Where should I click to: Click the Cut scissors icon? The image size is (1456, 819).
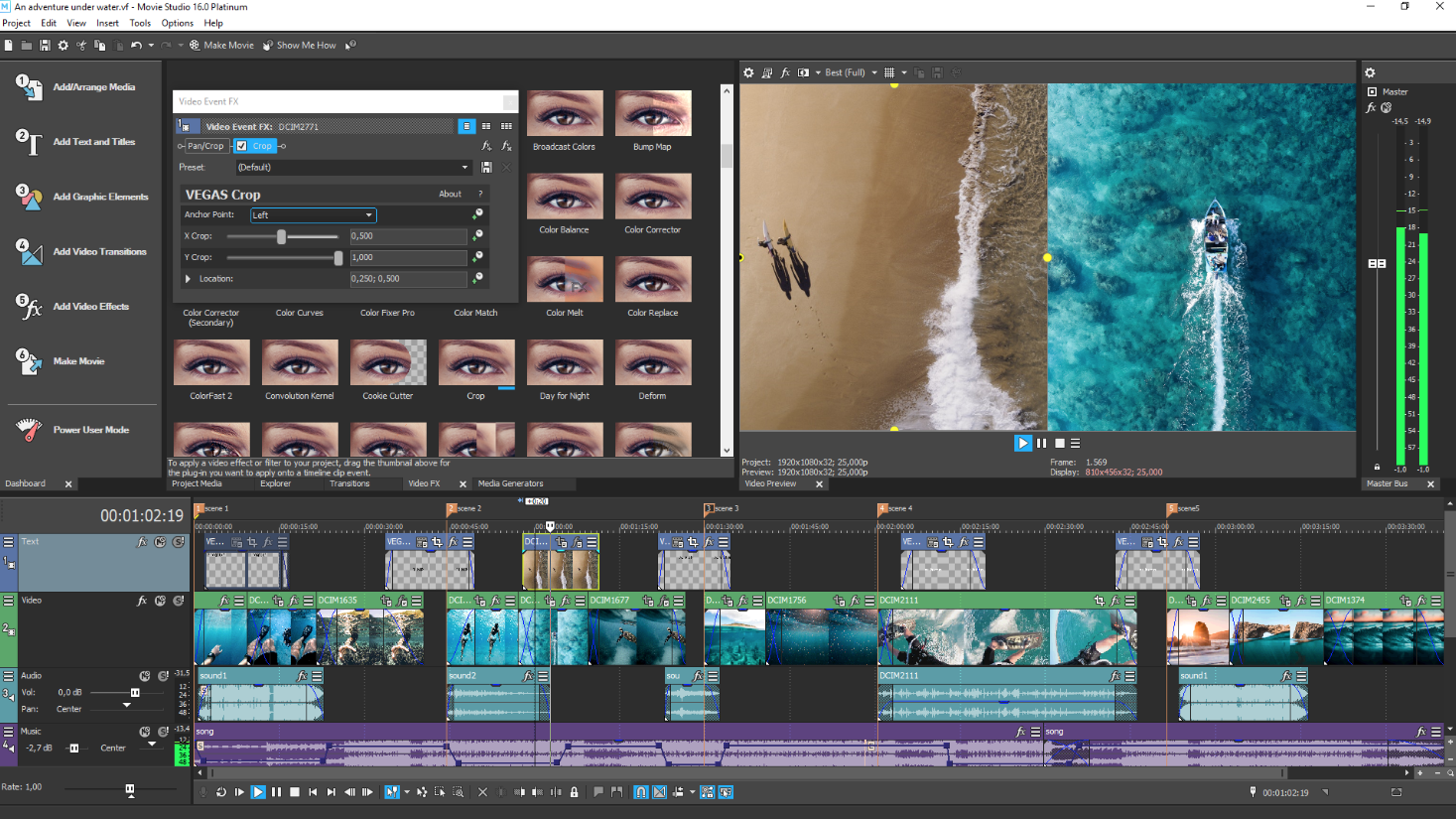pos(81,46)
